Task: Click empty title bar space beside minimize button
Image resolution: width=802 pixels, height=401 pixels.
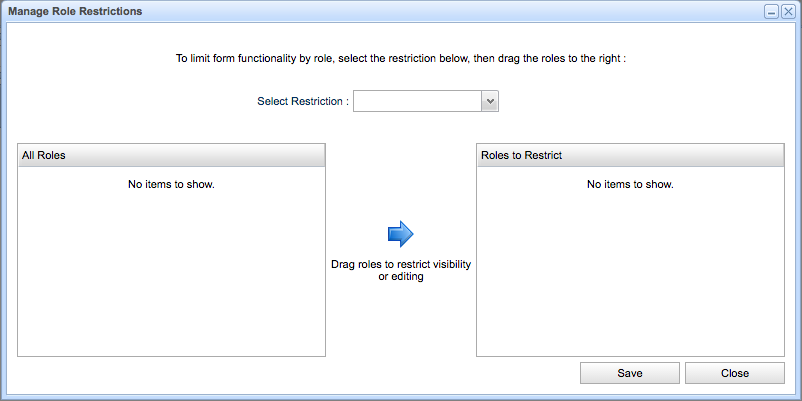Action: point(600,12)
